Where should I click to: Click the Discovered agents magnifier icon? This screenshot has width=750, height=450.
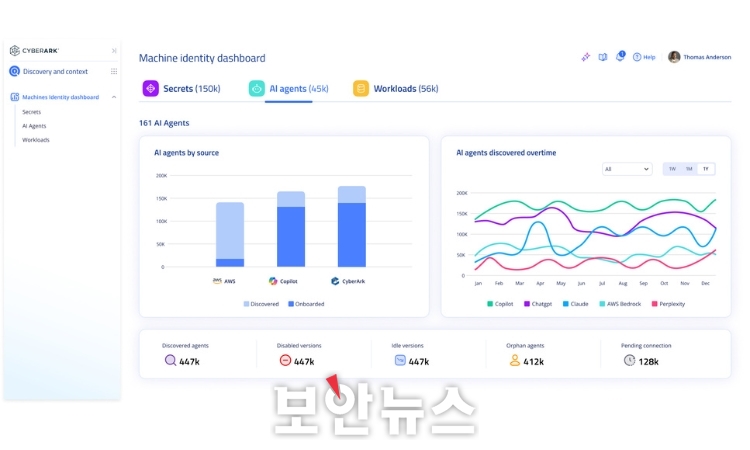[x=170, y=360]
